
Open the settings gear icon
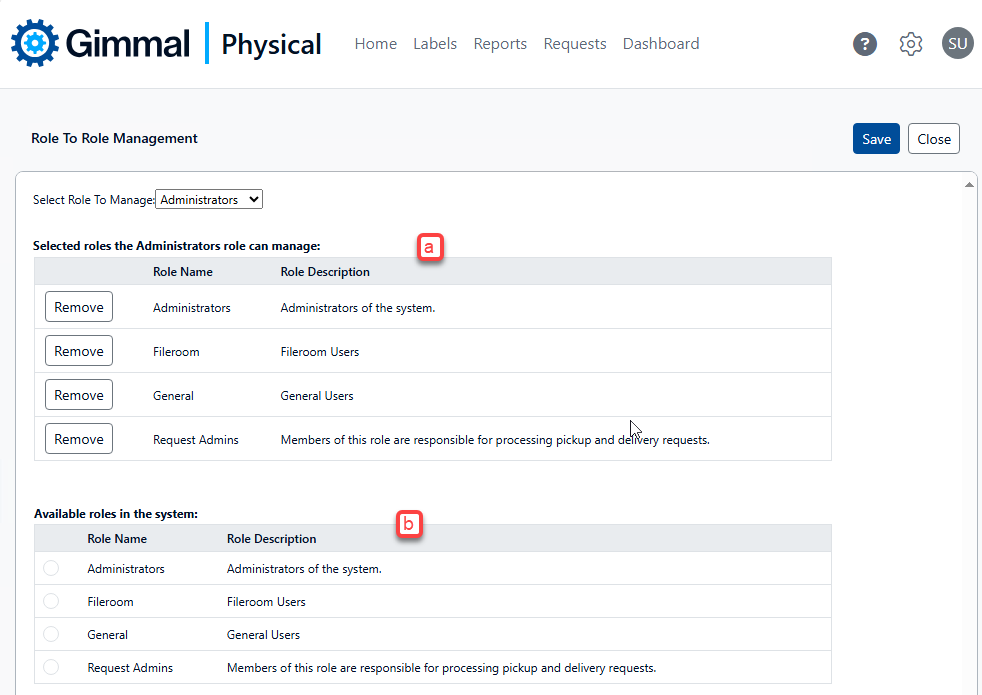click(x=911, y=44)
